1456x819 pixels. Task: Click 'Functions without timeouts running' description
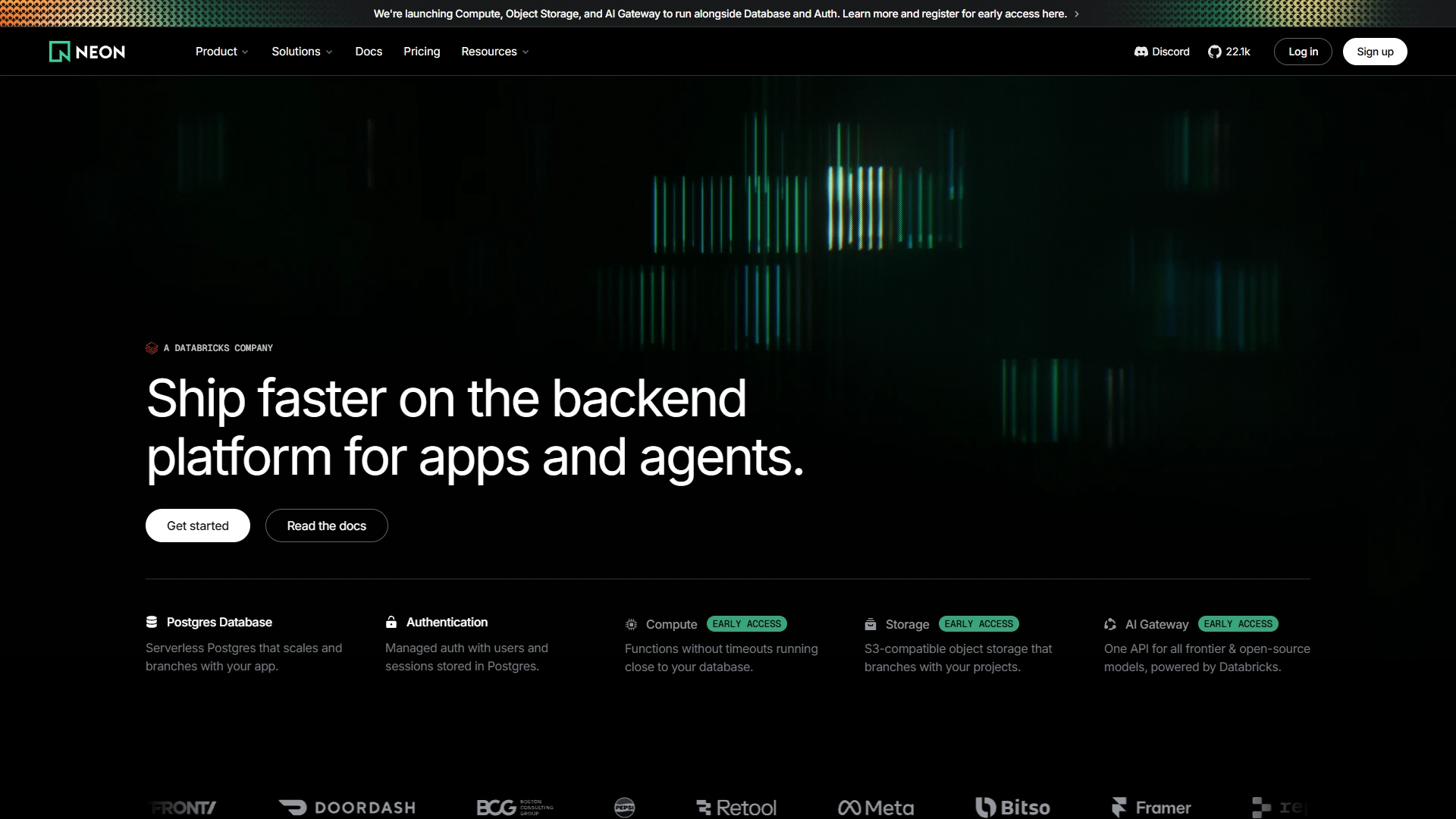(721, 657)
